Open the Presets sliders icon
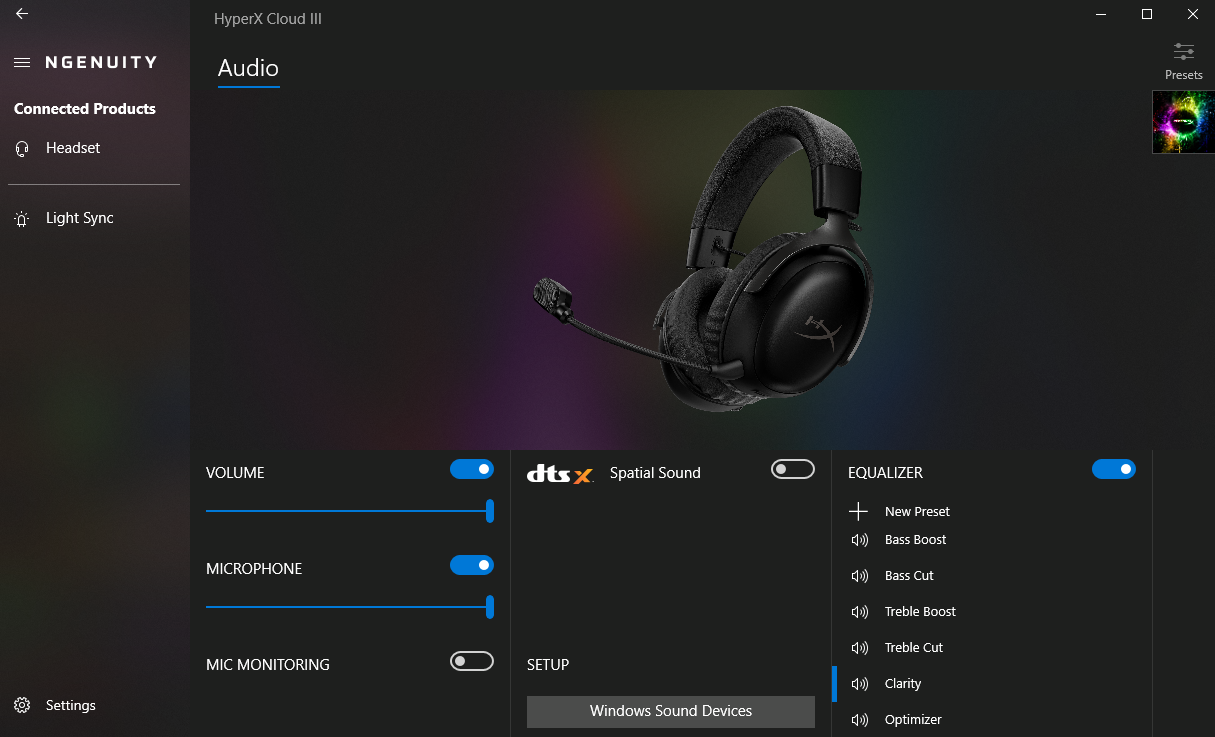Screen dimensions: 1215x737 click(1184, 52)
